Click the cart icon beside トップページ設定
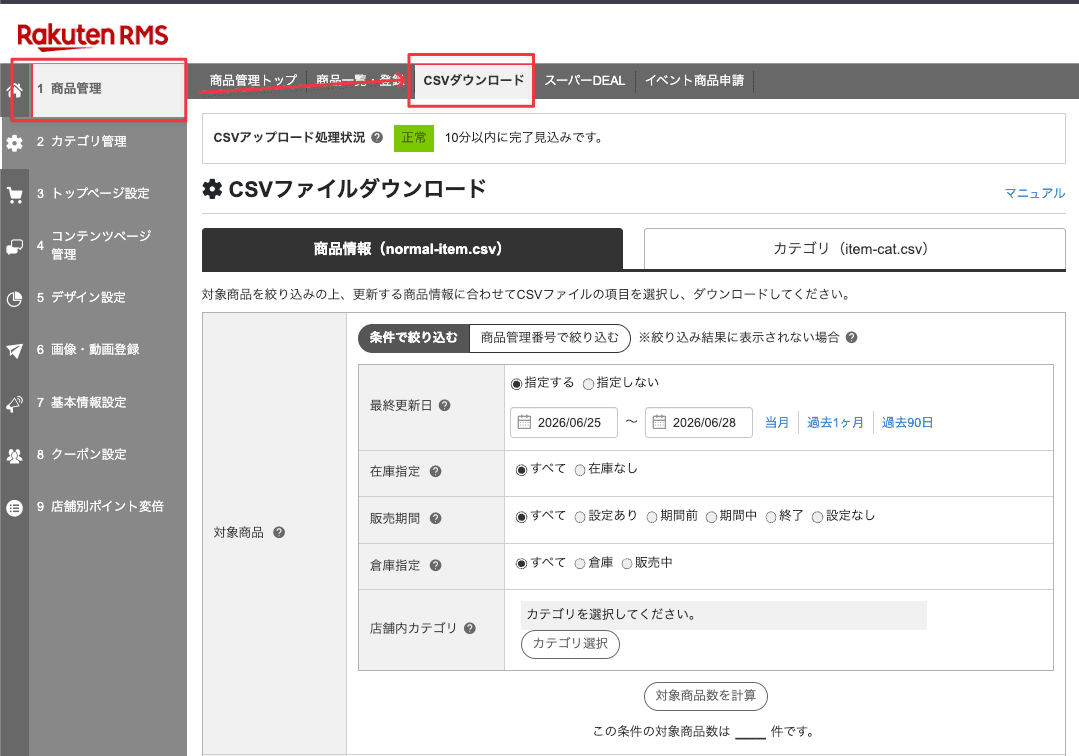 click(14, 195)
